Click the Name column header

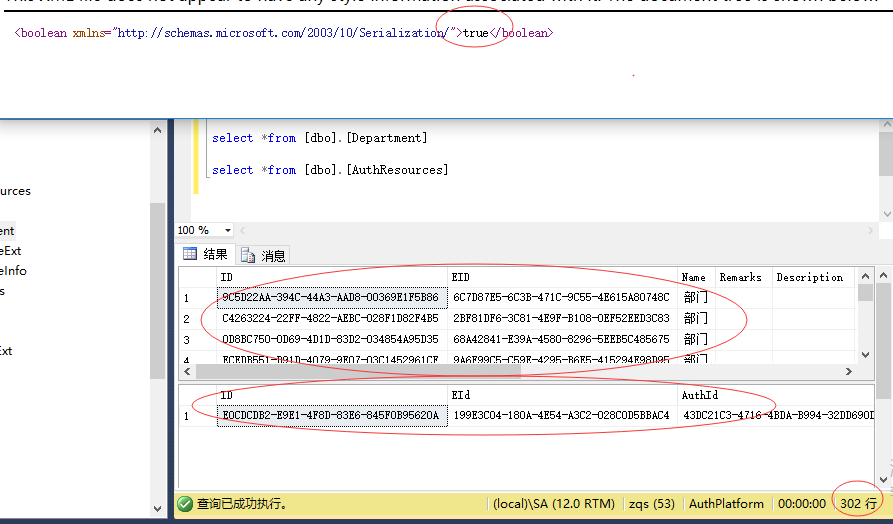(695, 277)
